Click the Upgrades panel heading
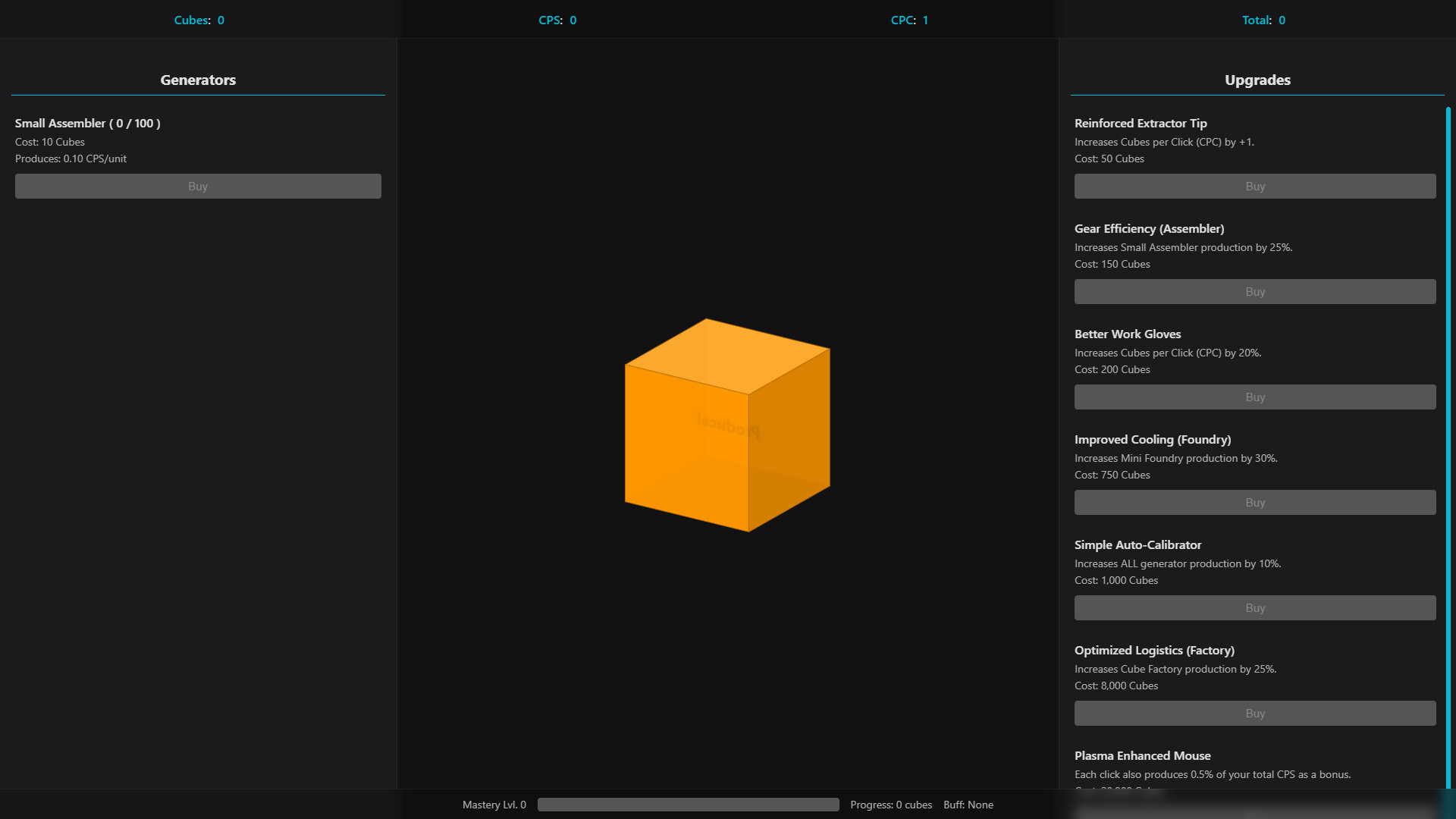Viewport: 1456px width, 819px height. (x=1257, y=80)
